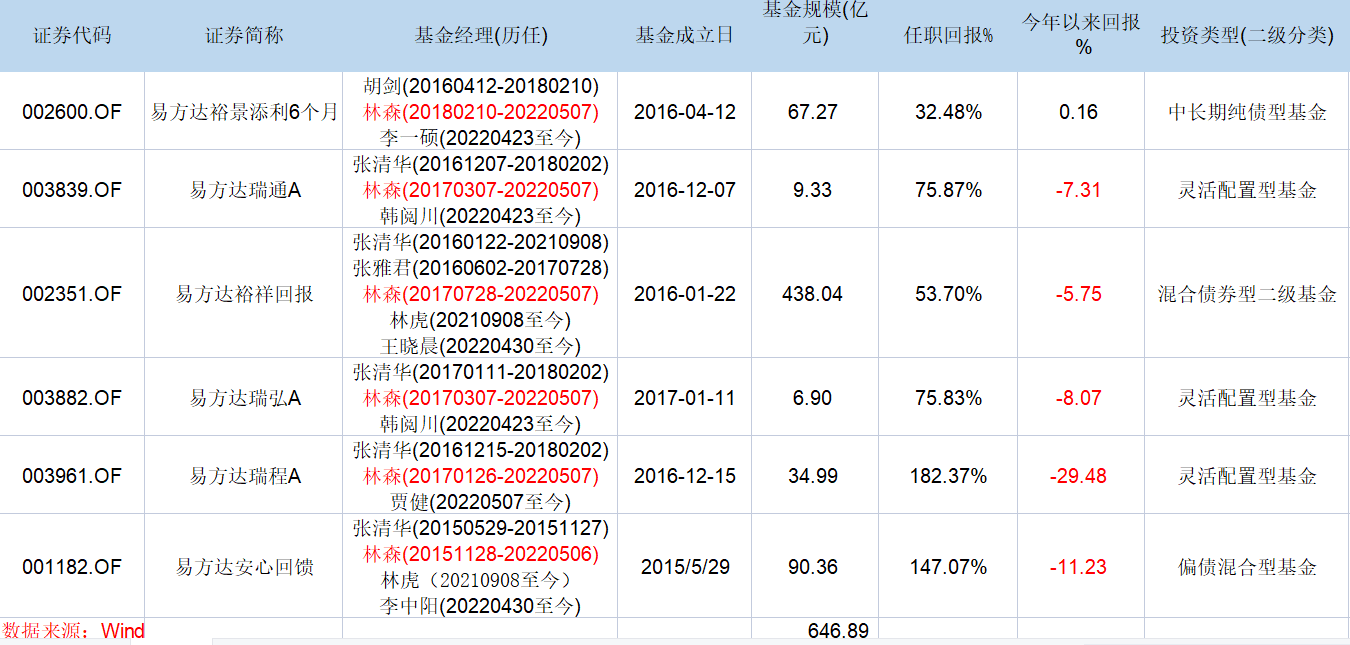This screenshot has height=645, width=1350.
Task: Click tenure return 75.83%
Action: coord(948,398)
